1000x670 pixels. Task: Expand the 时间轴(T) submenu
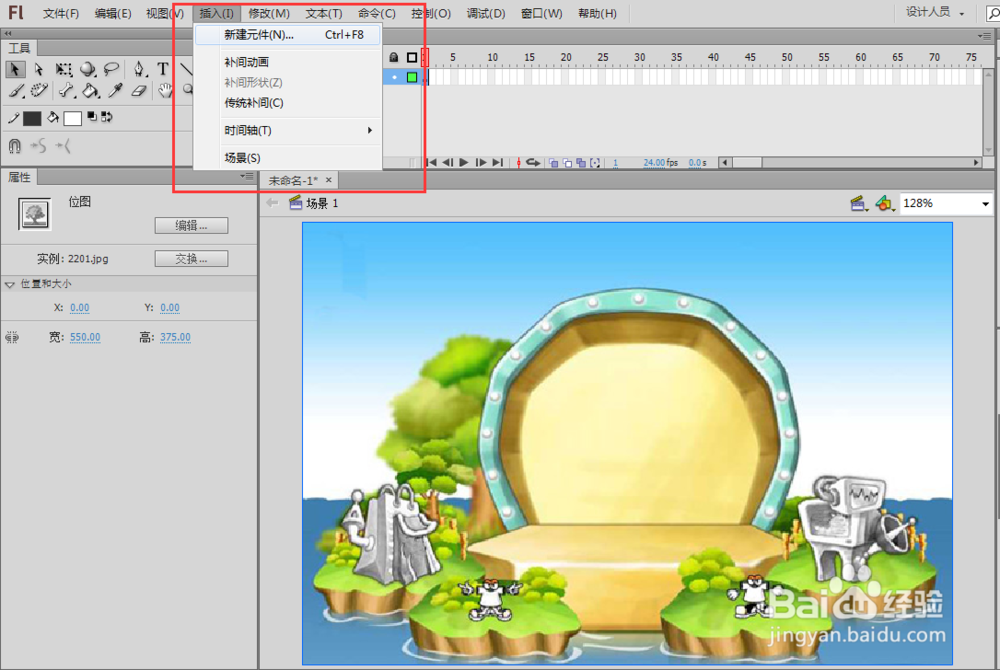288,130
